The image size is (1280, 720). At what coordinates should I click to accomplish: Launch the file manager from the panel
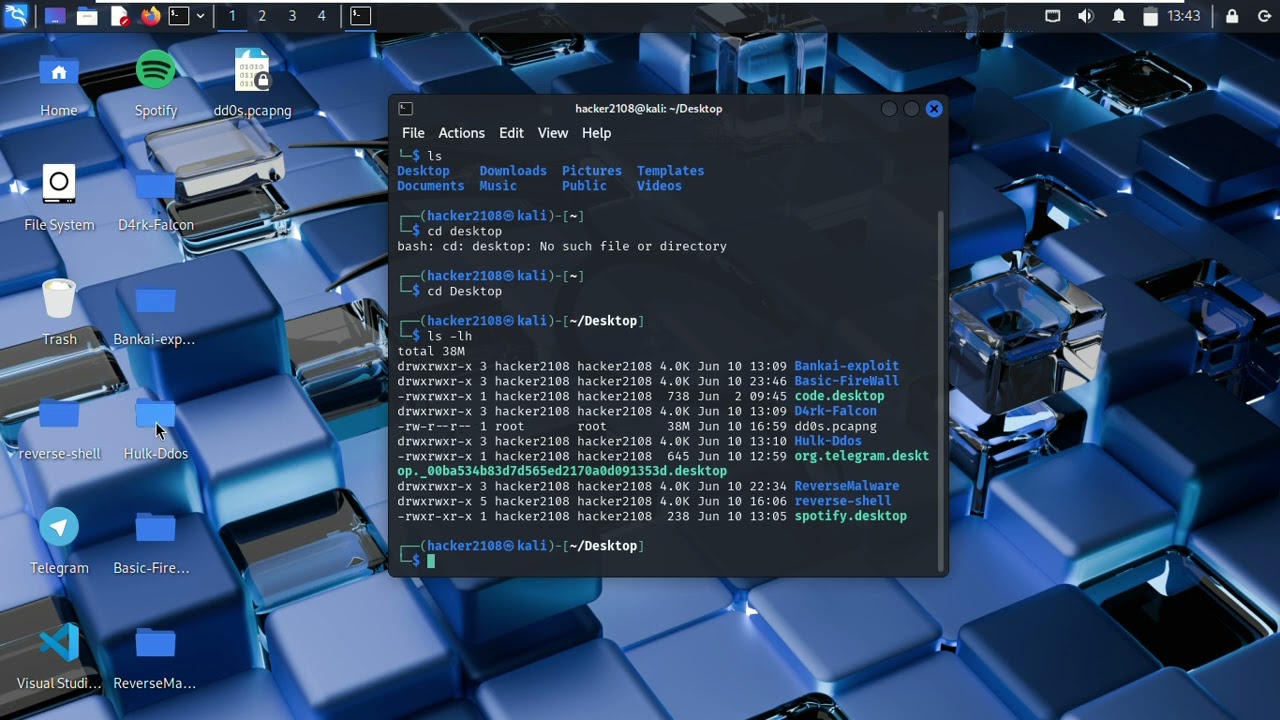pos(87,16)
